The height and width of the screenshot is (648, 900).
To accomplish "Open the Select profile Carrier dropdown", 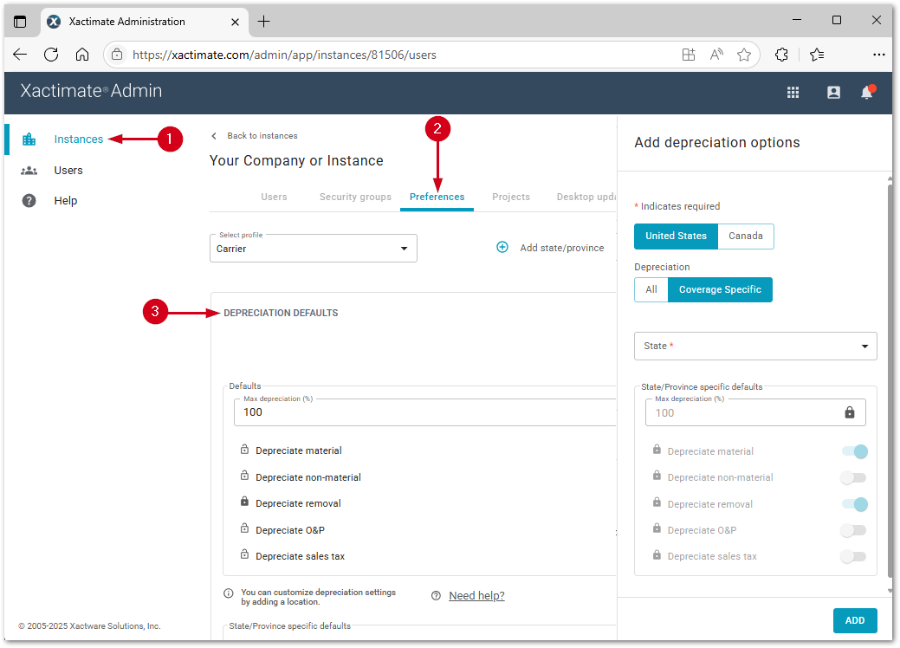I will point(313,248).
